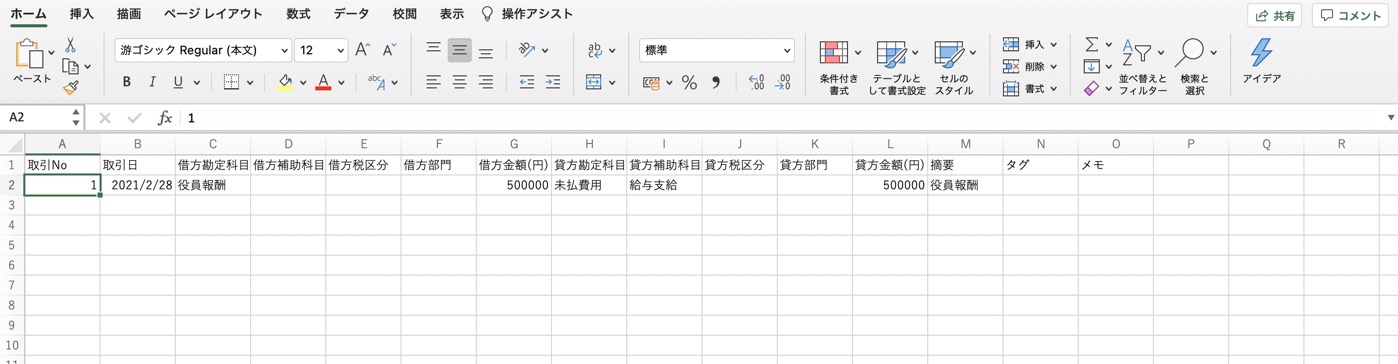Open the font name combo box
1398x364 pixels.
click(203, 50)
